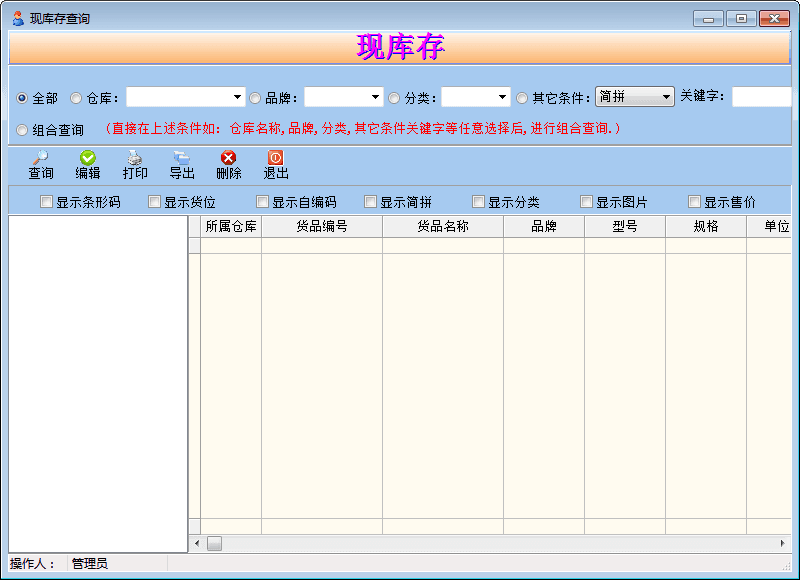Click the 关键字 input field
800x580 pixels.
pos(762,97)
